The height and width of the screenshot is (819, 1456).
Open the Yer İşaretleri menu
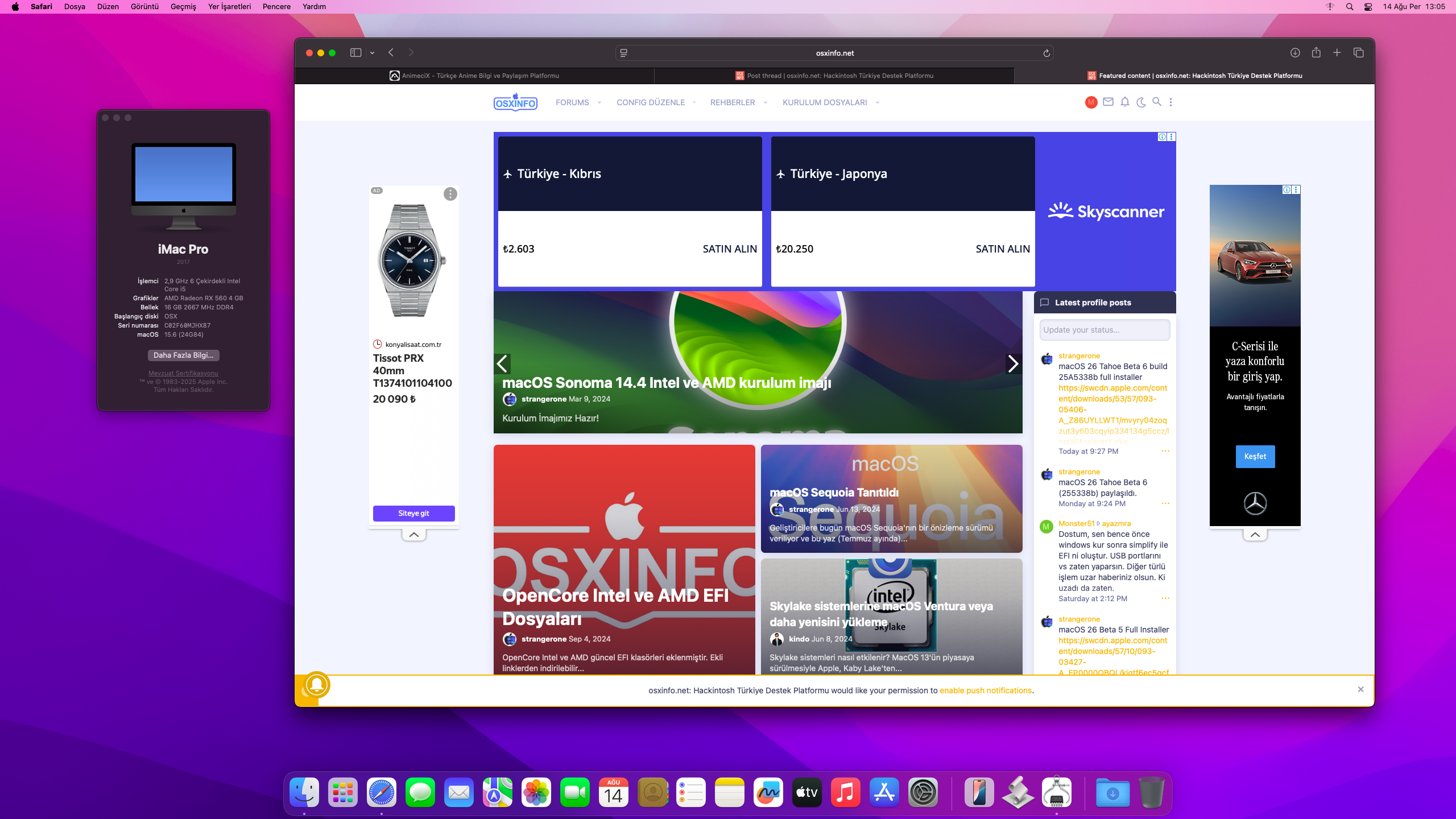pos(229,7)
